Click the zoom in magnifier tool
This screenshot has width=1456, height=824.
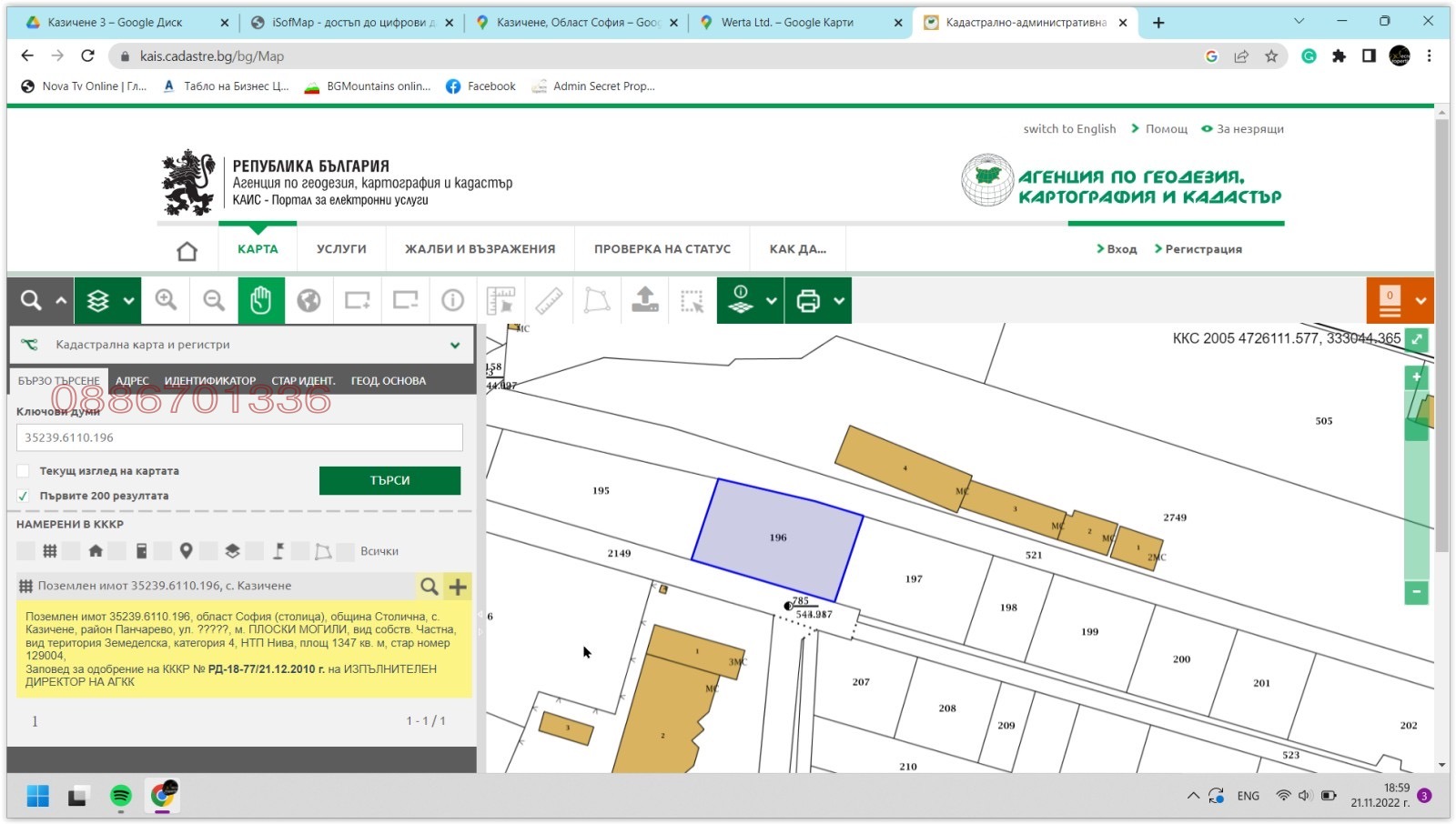166,300
